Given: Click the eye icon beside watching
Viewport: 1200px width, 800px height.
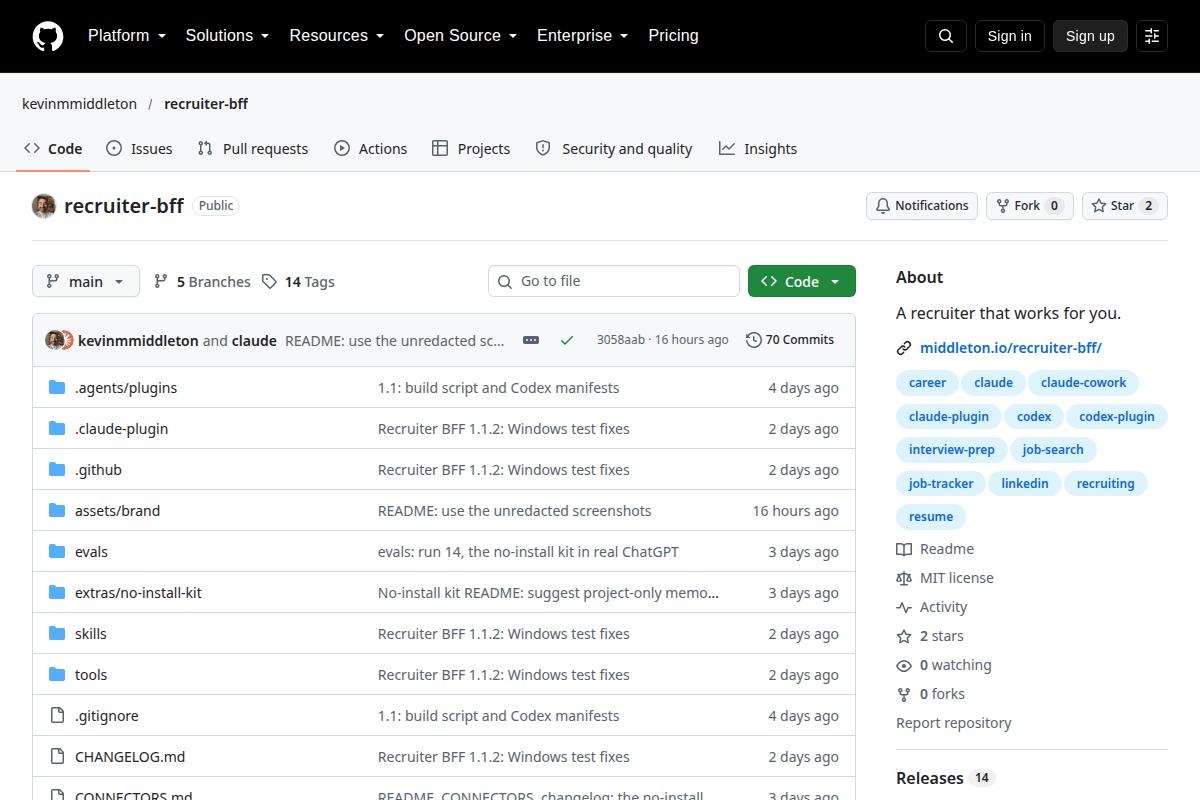Looking at the screenshot, I should [904, 665].
